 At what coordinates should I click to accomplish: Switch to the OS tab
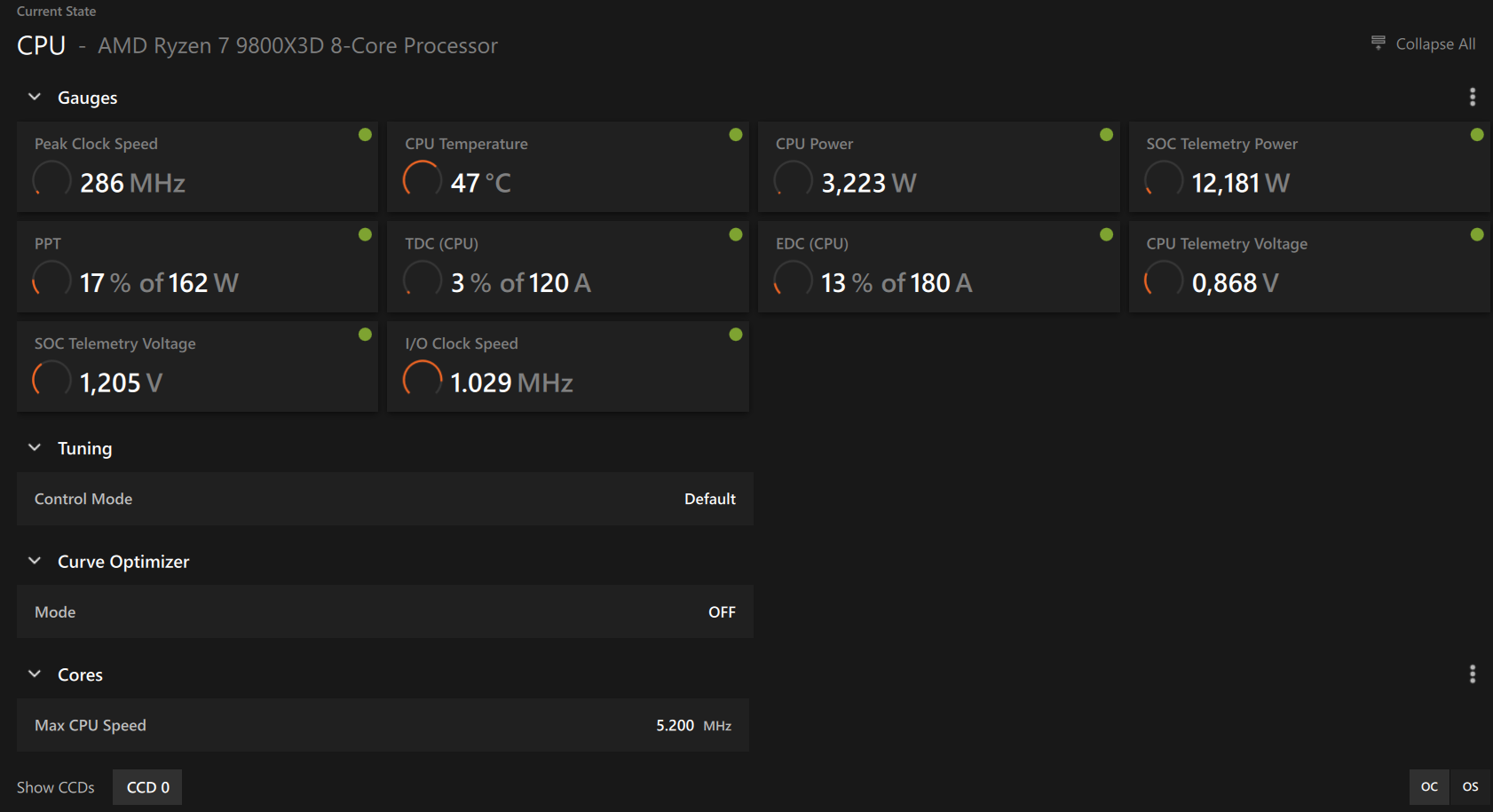[x=1470, y=787]
